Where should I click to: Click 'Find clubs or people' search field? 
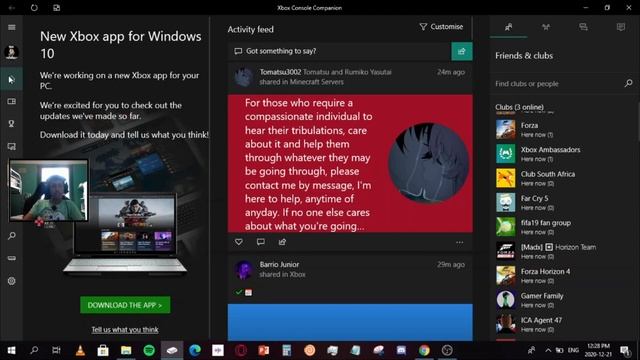click(558, 84)
